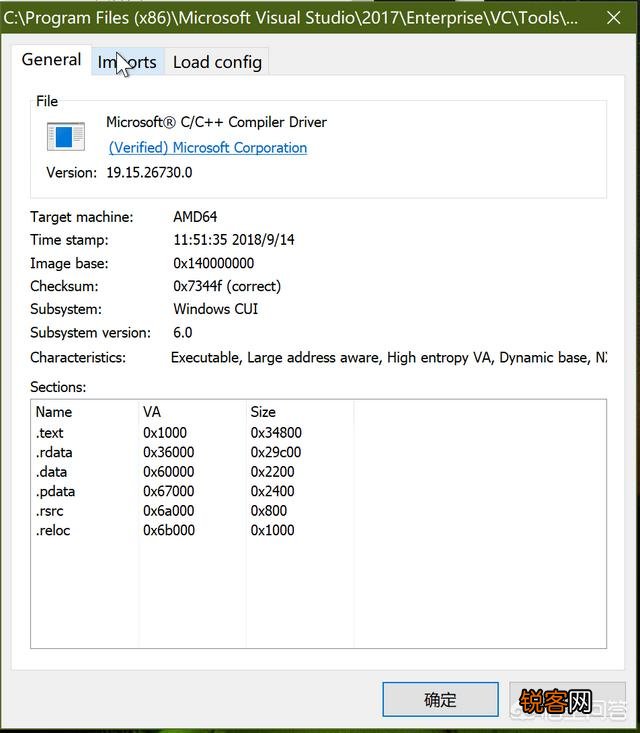Select the .rsrc section row
Image resolution: width=640 pixels, height=733 pixels.
coord(318,510)
